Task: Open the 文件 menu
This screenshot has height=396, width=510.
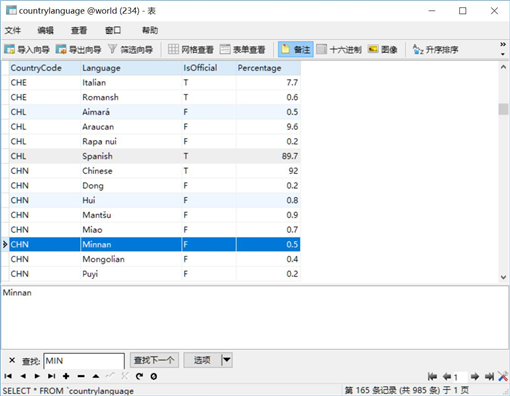Action: coord(13,30)
